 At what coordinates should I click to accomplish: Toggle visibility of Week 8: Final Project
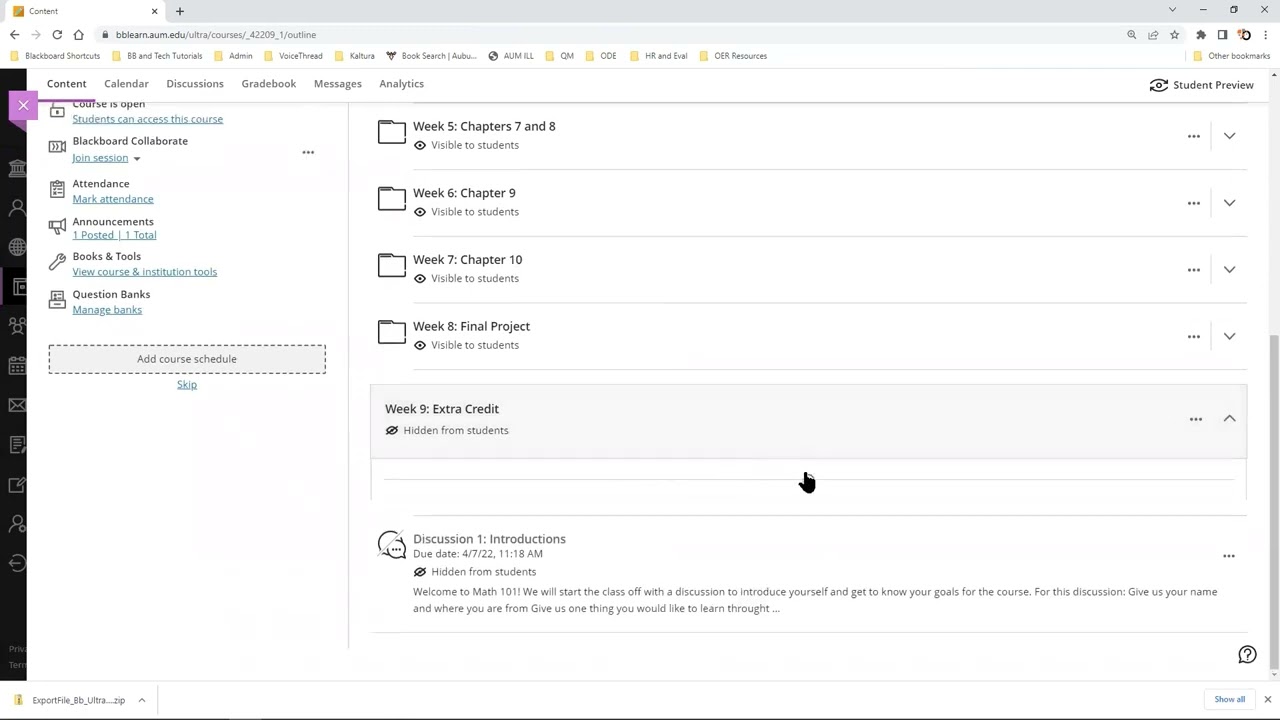[466, 345]
